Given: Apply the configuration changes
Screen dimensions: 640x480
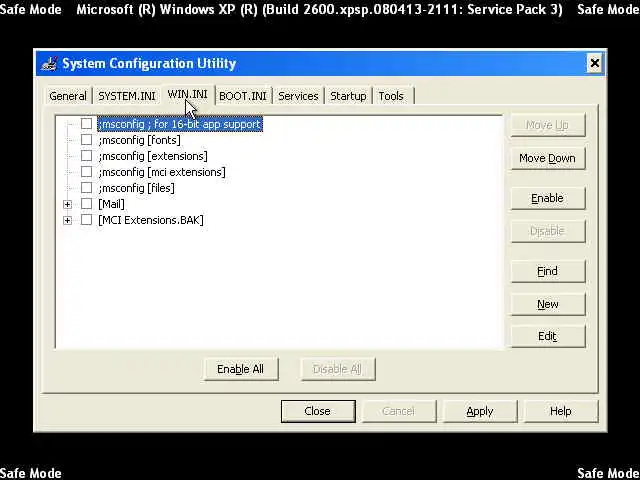Looking at the screenshot, I should coord(480,411).
